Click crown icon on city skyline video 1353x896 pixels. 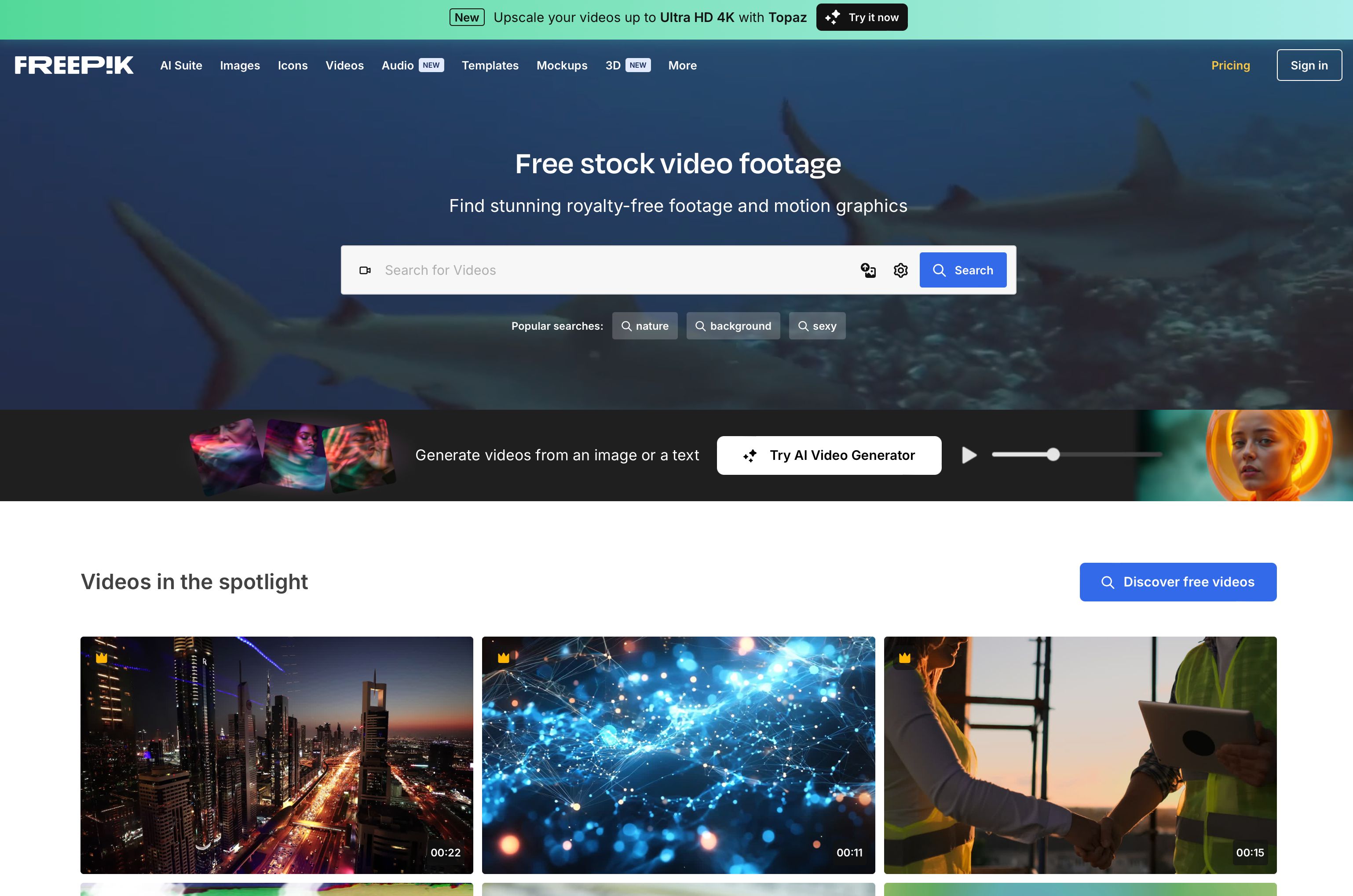(x=102, y=658)
